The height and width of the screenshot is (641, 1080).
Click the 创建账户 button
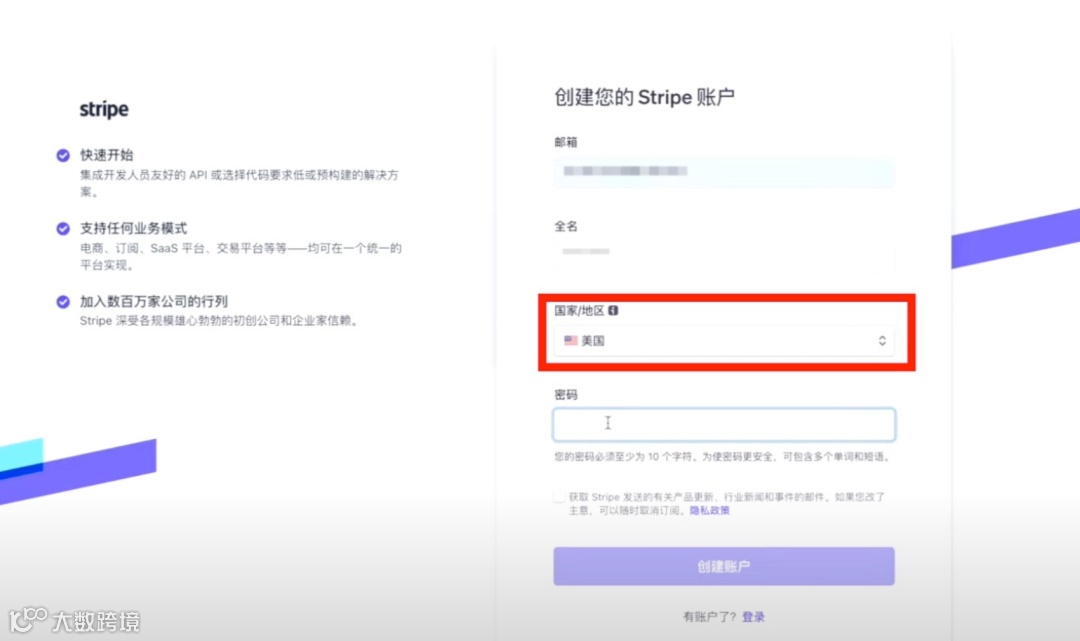[x=724, y=566]
